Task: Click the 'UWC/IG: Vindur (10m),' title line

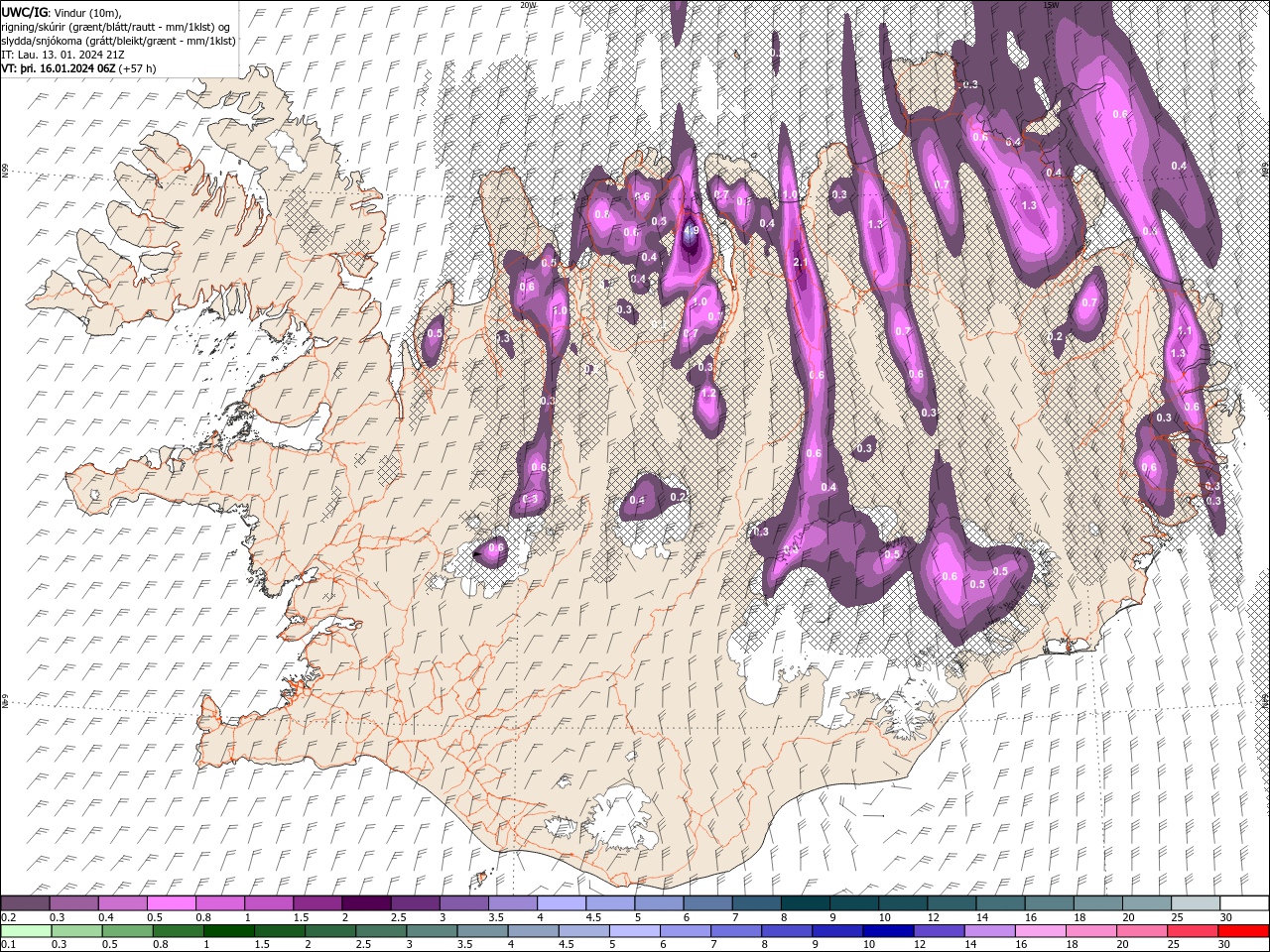Action: (x=61, y=12)
